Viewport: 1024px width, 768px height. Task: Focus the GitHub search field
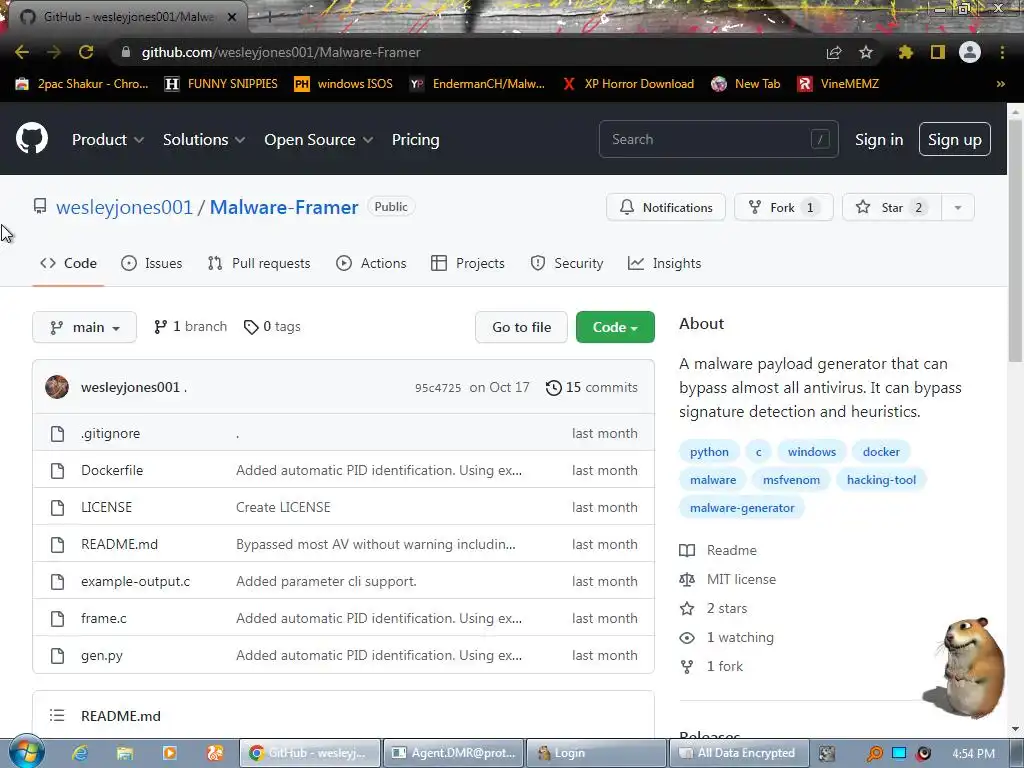(718, 139)
